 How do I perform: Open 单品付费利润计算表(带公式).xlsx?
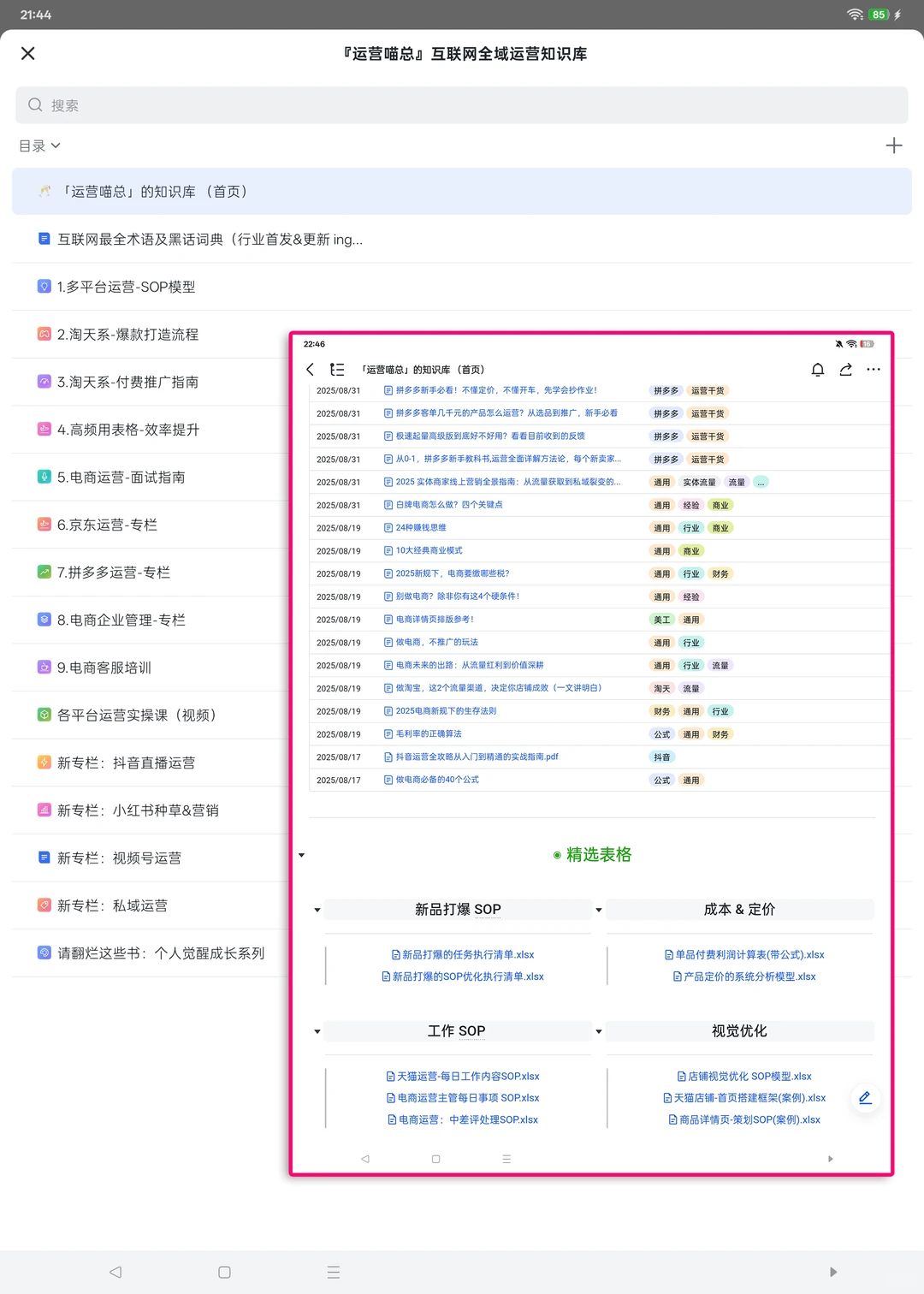(745, 954)
